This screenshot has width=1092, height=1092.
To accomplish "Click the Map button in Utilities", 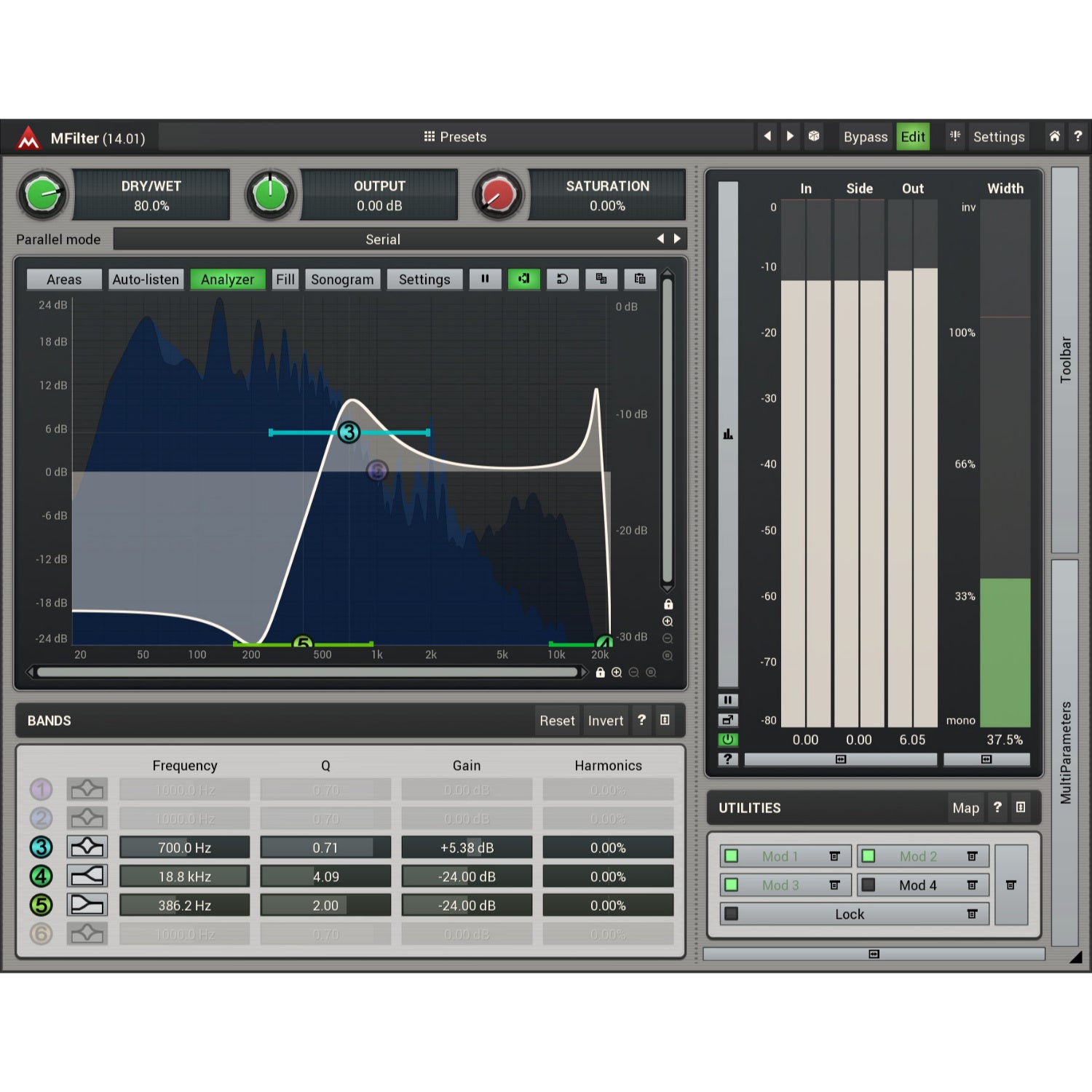I will click(965, 808).
